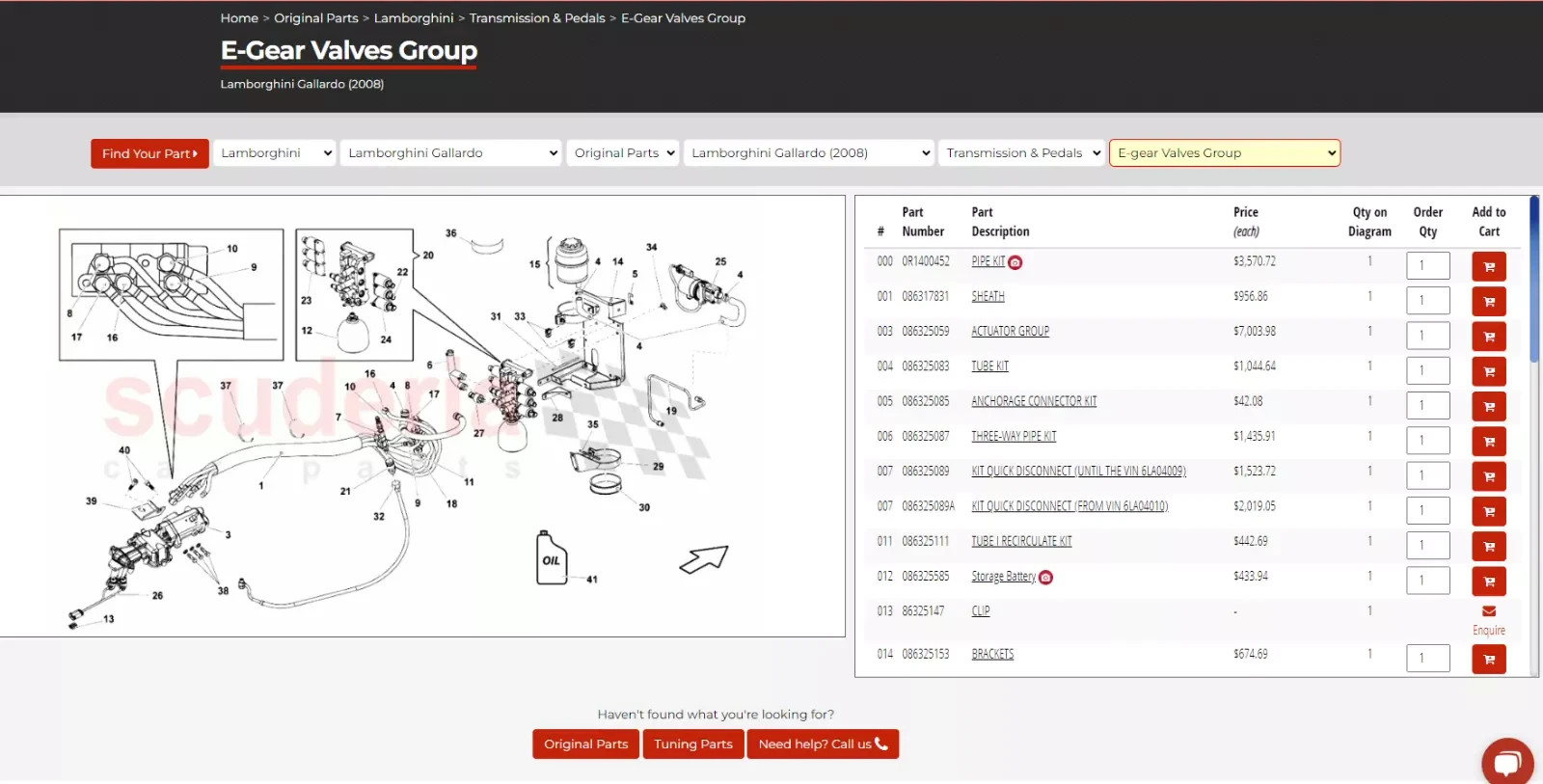
Task: Select part number 086325111 text
Action: 926,541
